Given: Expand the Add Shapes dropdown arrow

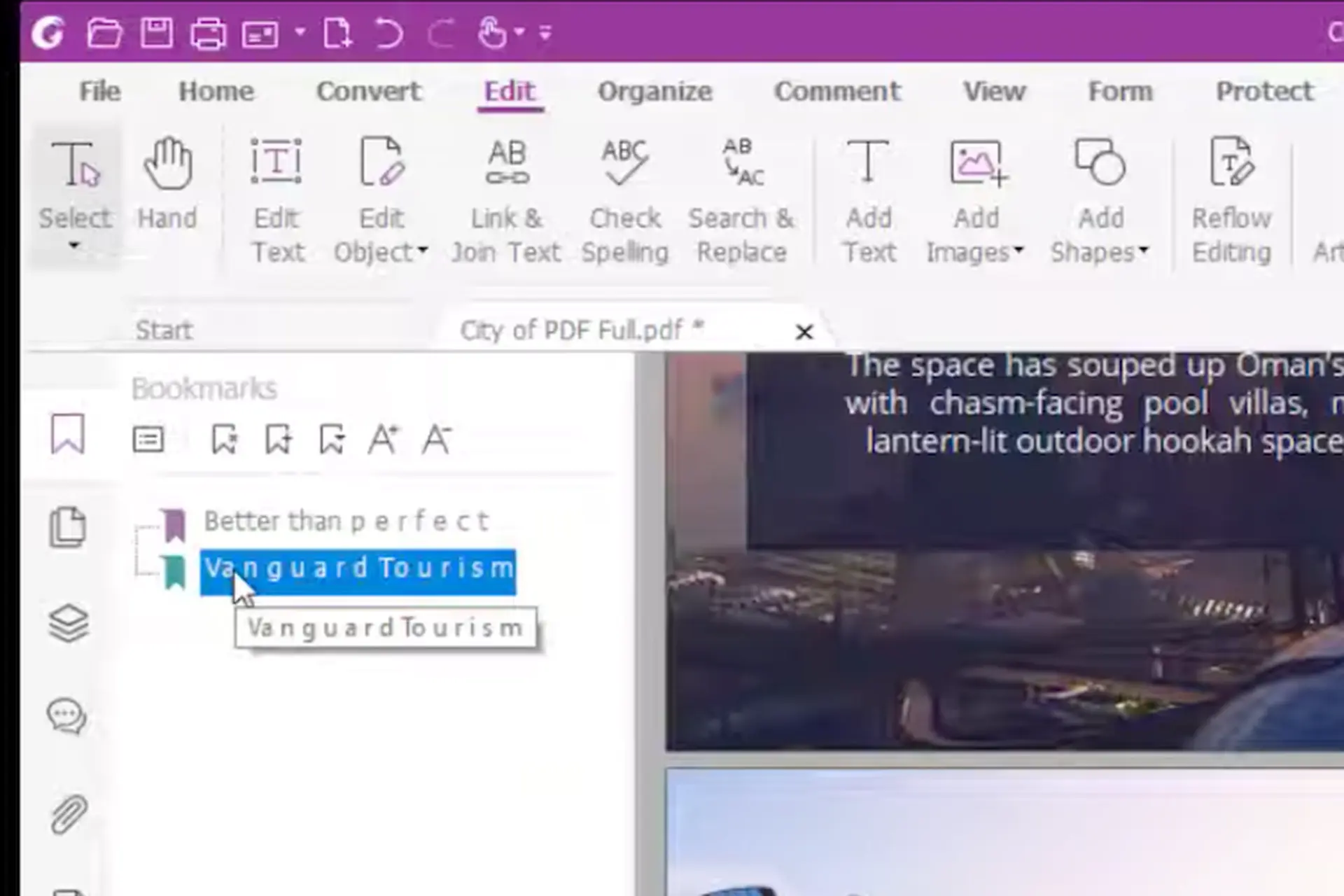Looking at the screenshot, I should (1143, 251).
